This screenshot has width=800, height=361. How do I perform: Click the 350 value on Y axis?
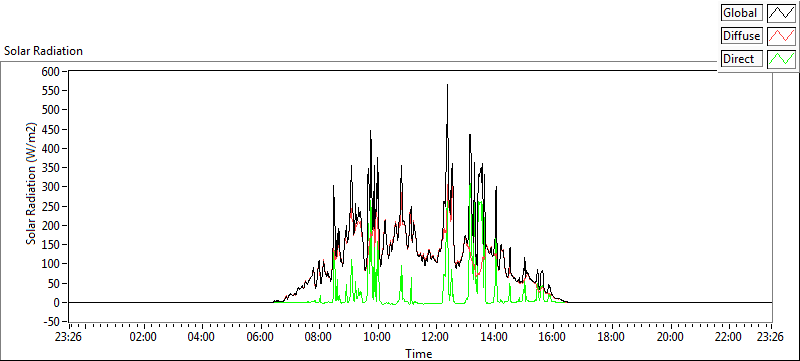tap(52, 168)
